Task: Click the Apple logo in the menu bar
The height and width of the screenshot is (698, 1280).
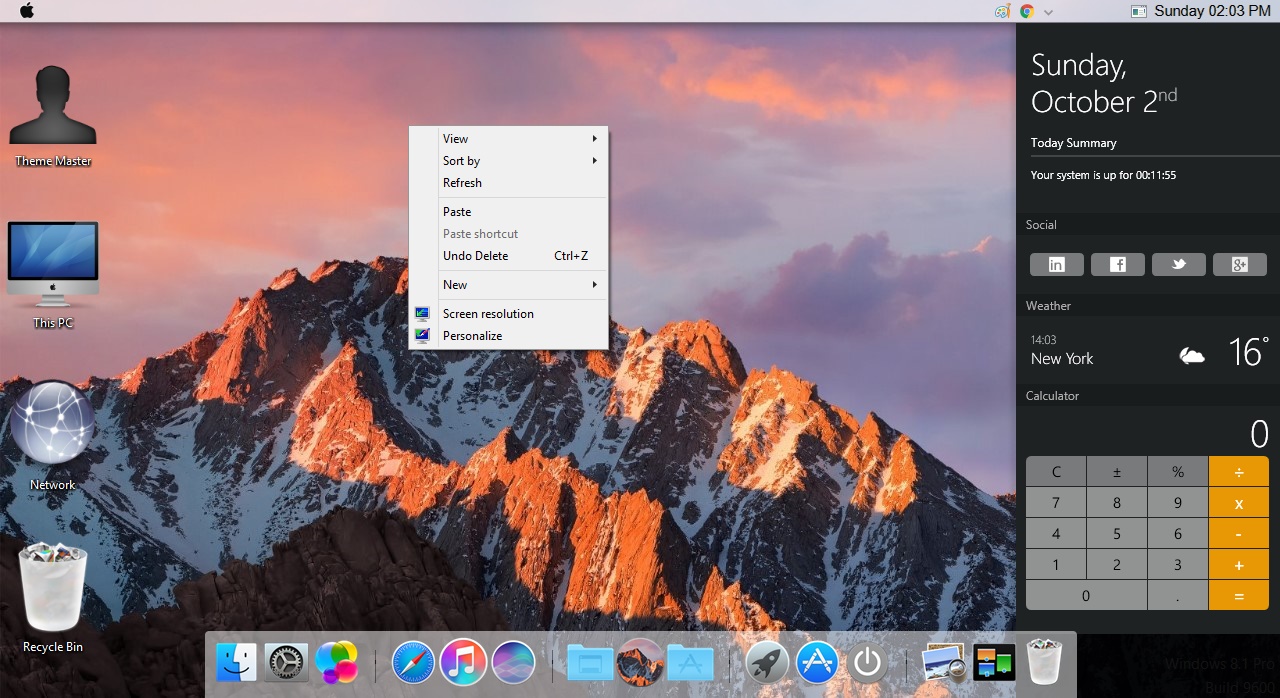Action: coord(27,11)
